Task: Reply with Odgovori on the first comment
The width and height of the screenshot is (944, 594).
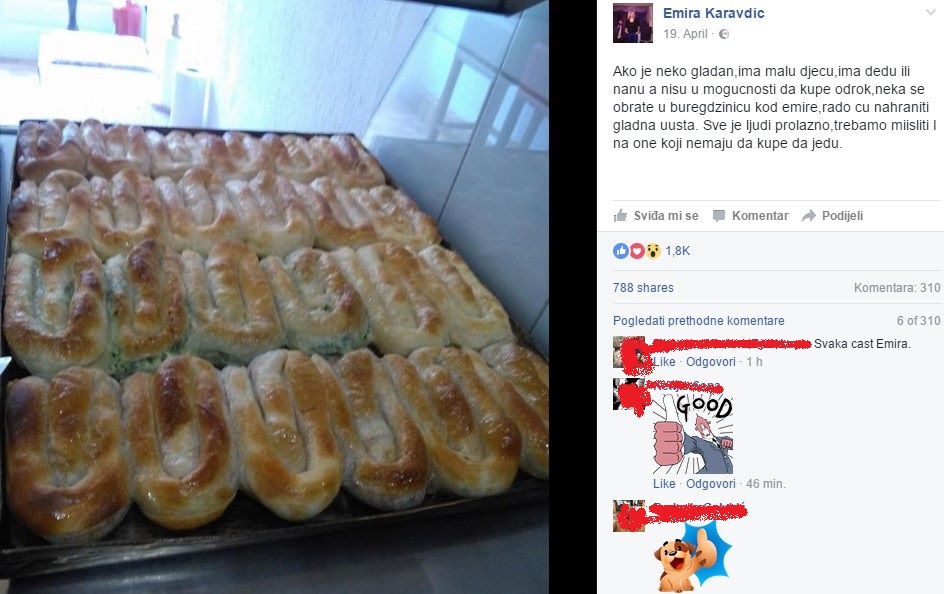Action: coord(710,362)
